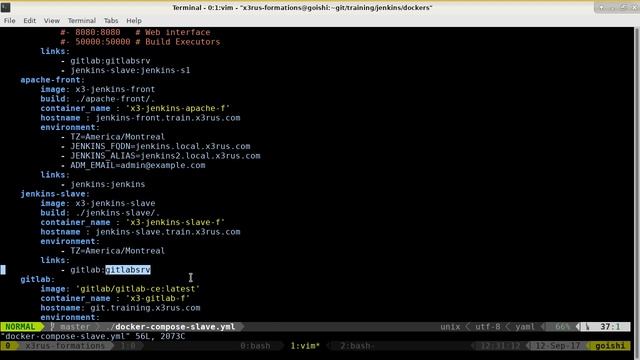Open the Help menu
The image size is (640, 360).
coord(133,20)
